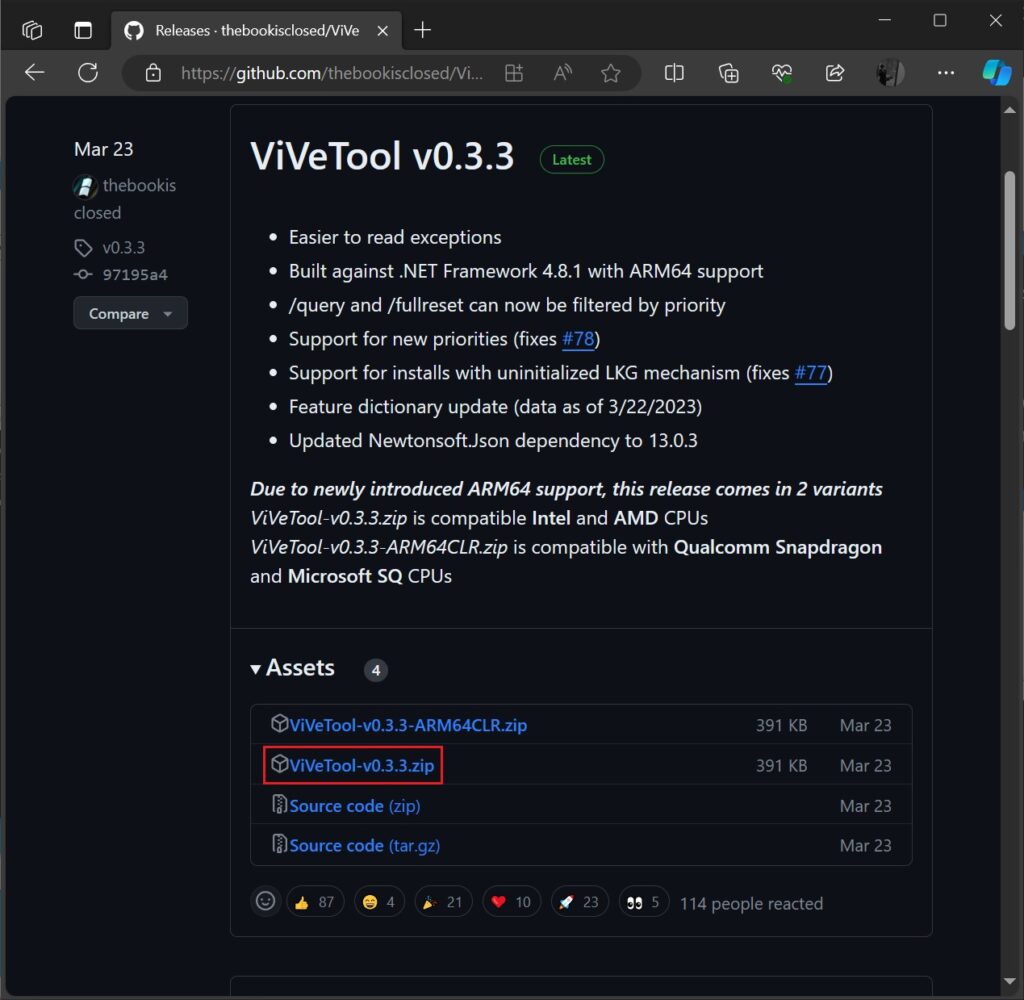Open the Compare dropdown
The width and height of the screenshot is (1024, 1000).
(130, 312)
